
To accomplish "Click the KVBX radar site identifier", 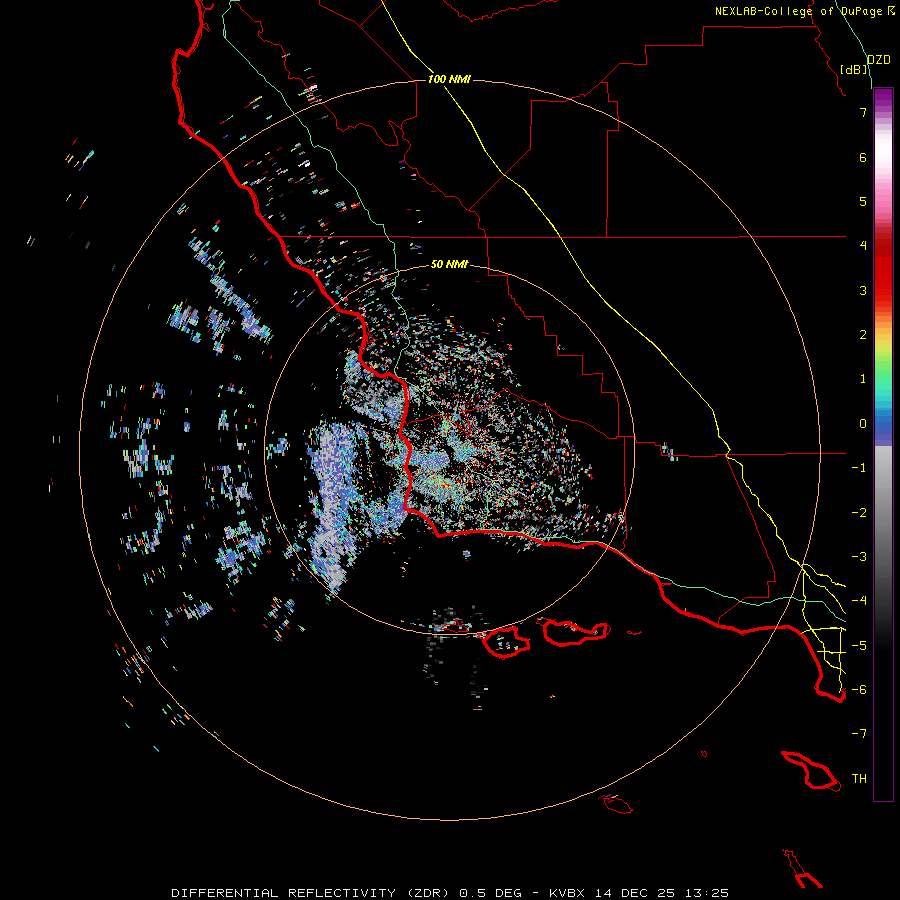I will tap(567, 893).
